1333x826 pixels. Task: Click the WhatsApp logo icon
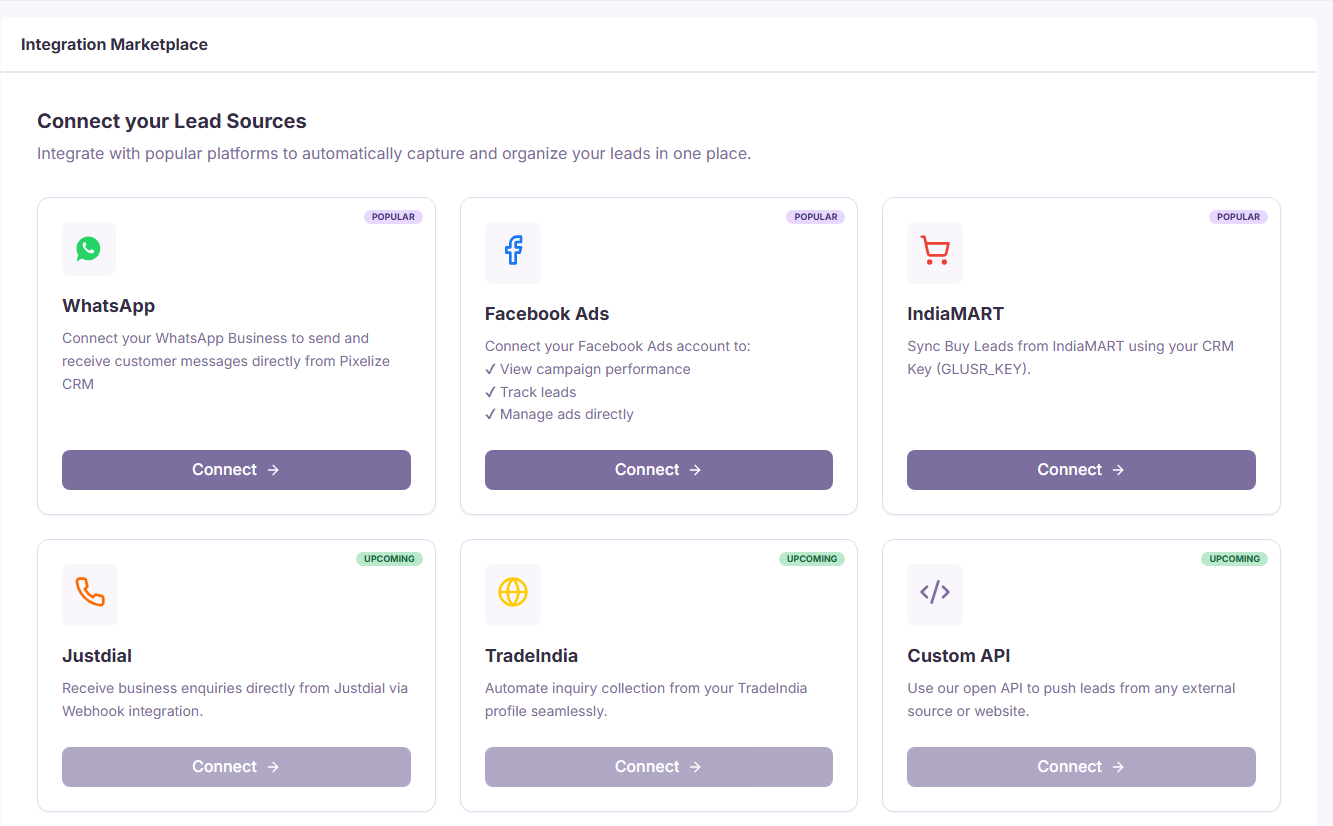click(89, 249)
